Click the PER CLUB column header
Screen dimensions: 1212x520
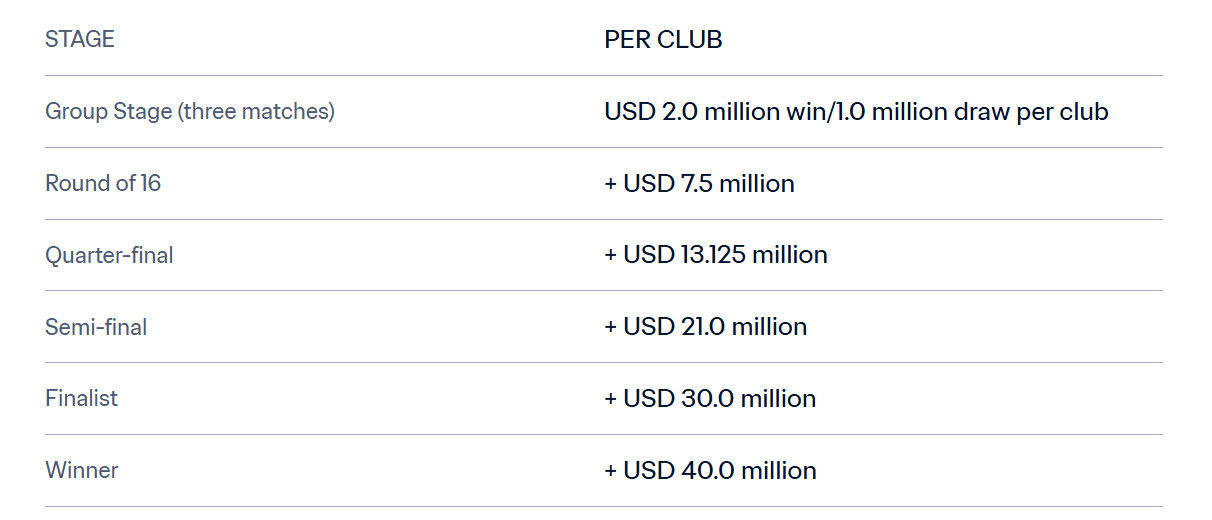pos(663,39)
